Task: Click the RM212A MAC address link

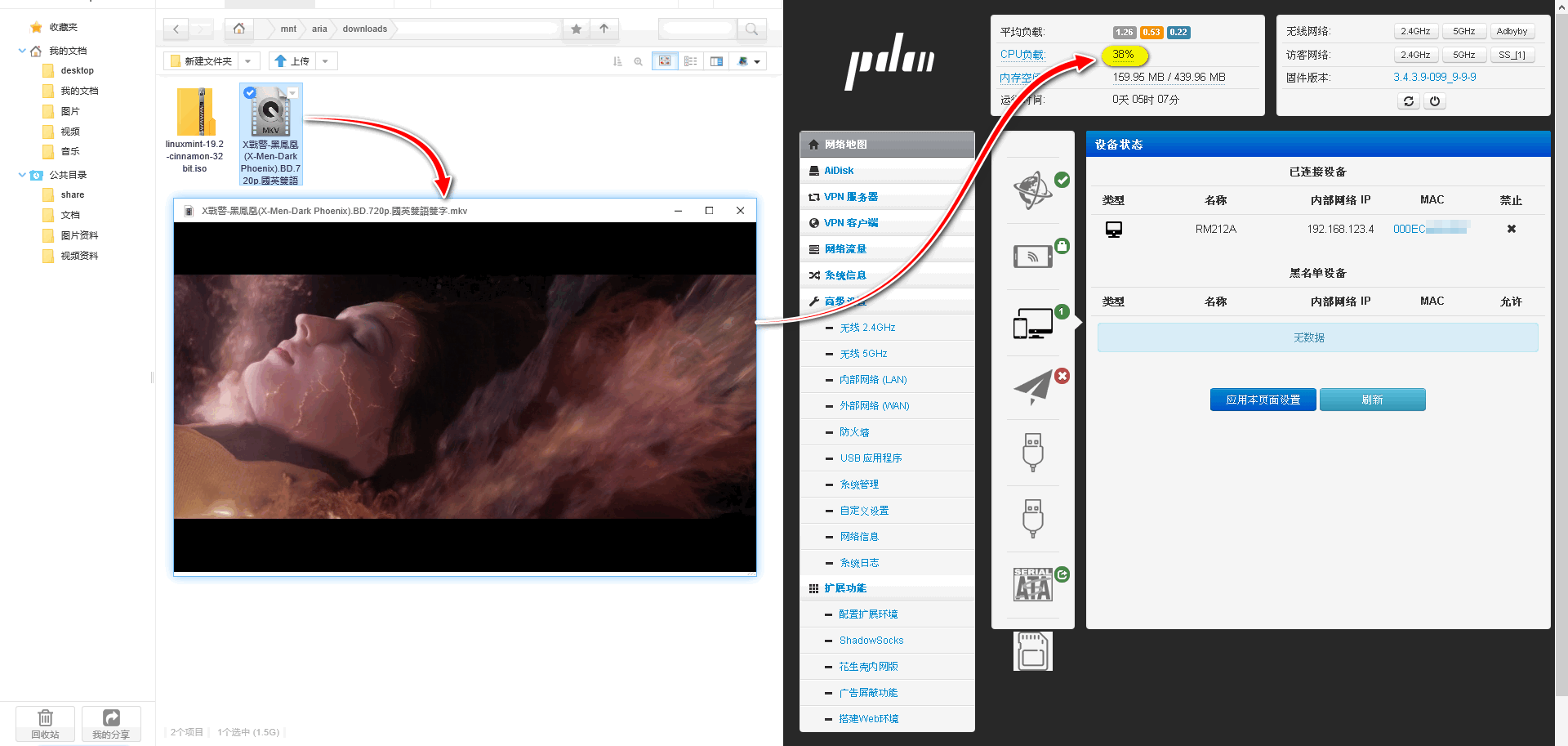Action: [x=1431, y=229]
